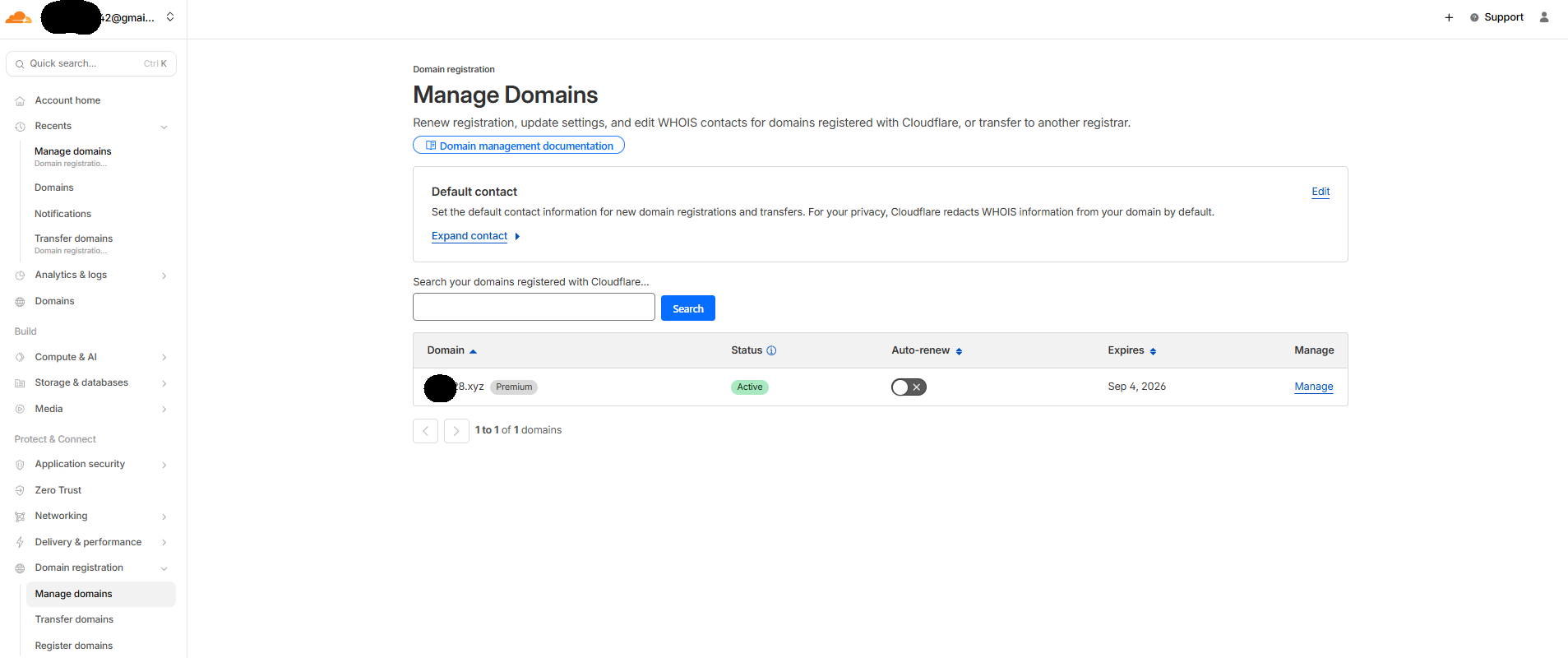Image resolution: width=1568 pixels, height=658 pixels.
Task: Click the Recents clock icon
Action: click(x=20, y=127)
